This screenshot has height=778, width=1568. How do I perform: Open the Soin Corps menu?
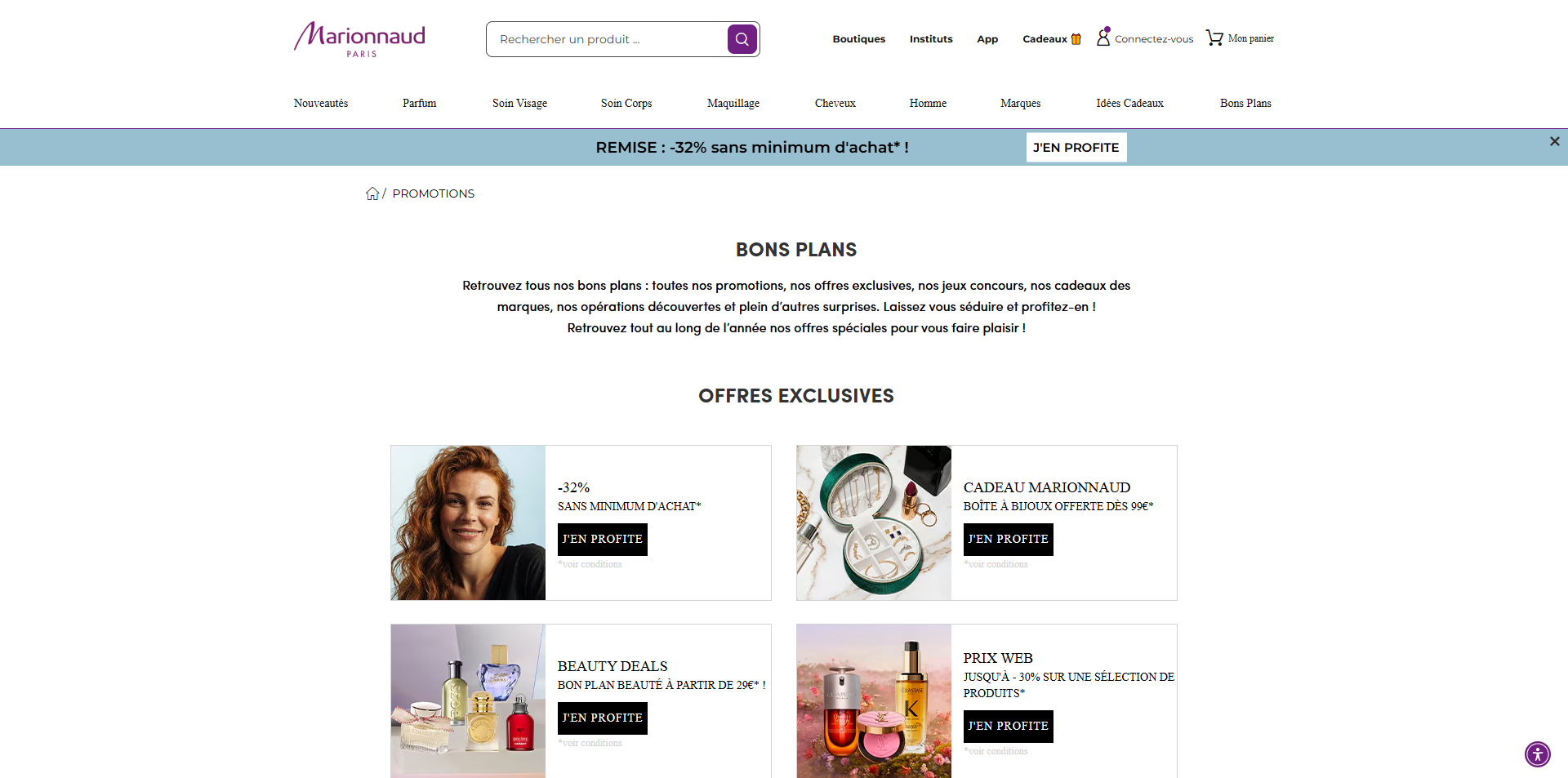pos(626,103)
